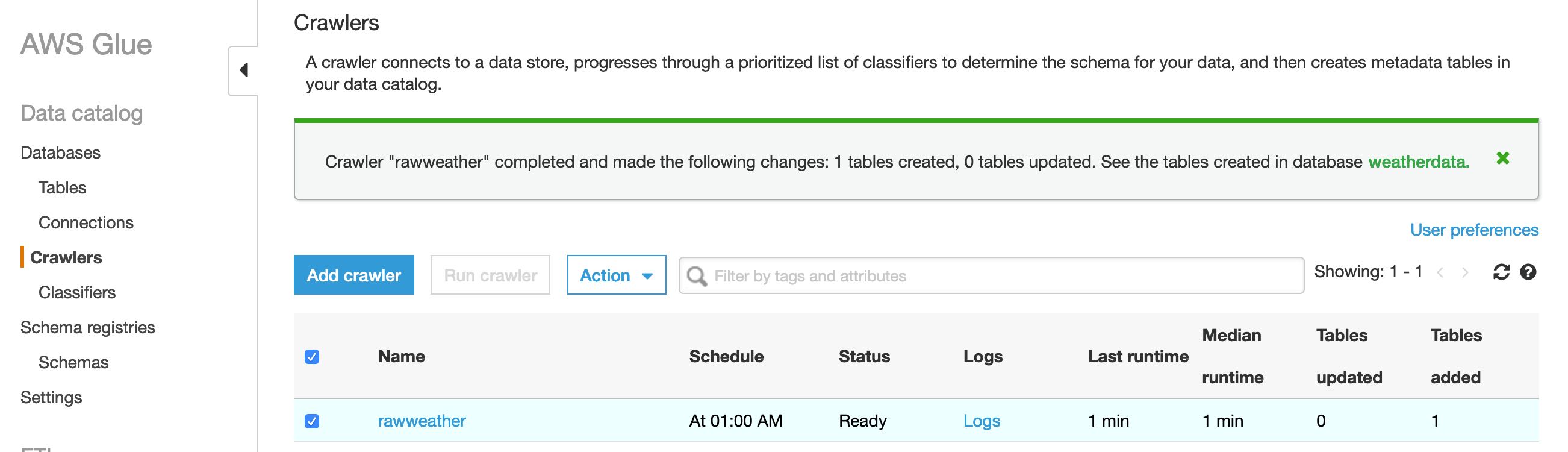Screen dimensions: 1568x452
Task: Navigate to Schema registries
Action: [88, 328]
